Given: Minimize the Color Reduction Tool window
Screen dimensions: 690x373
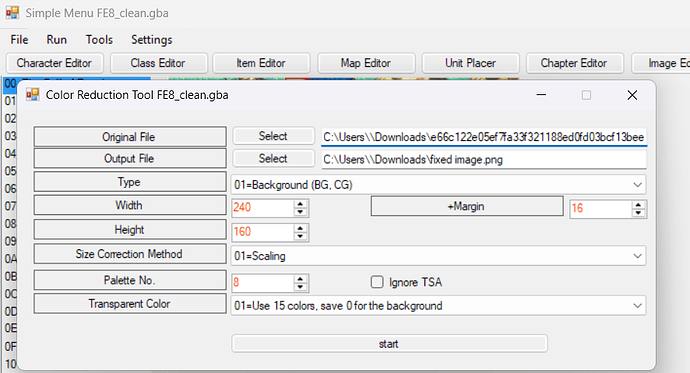Looking at the screenshot, I should pos(541,95).
